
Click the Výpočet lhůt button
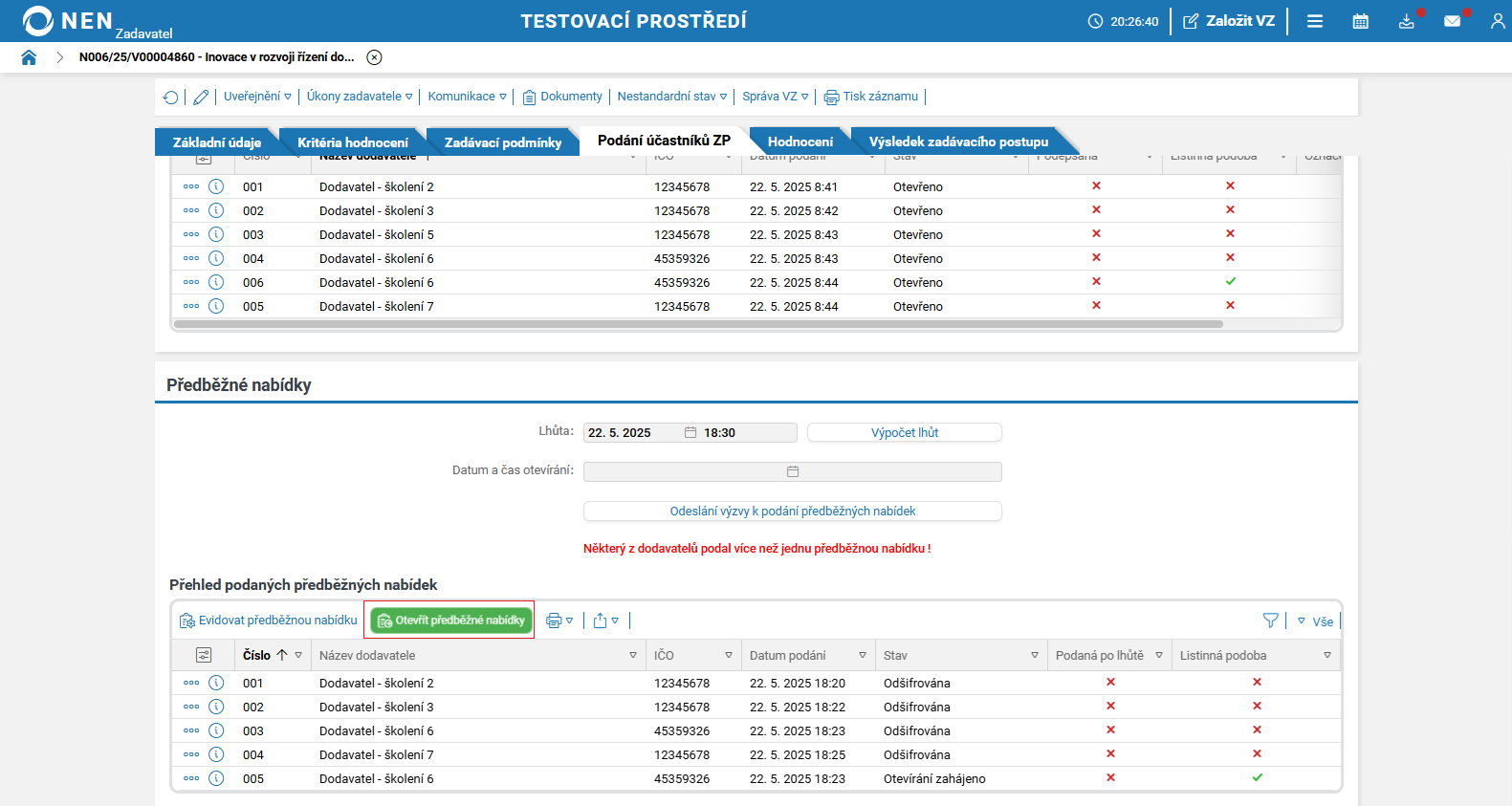click(904, 433)
